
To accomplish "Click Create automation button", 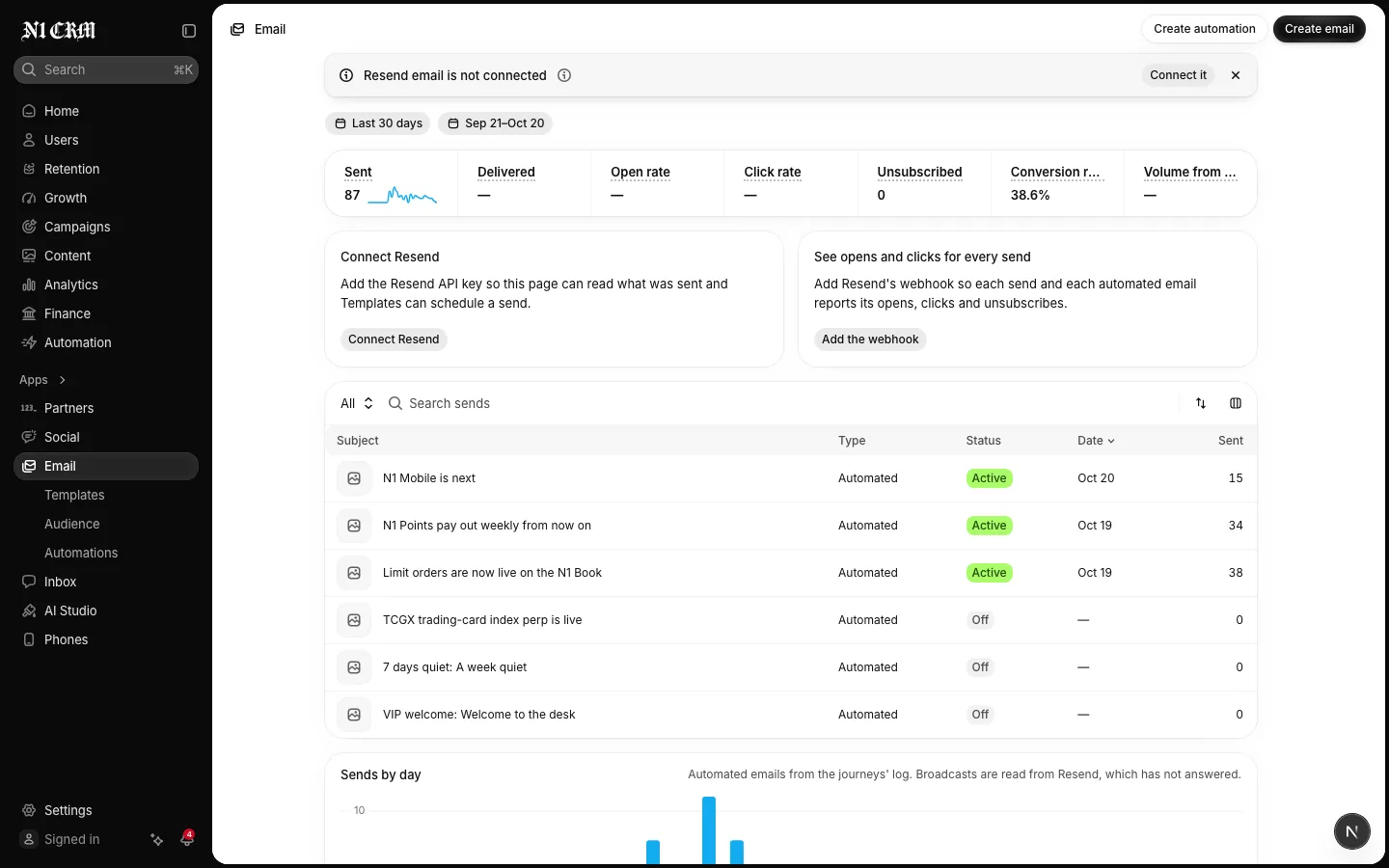I will tap(1204, 29).
